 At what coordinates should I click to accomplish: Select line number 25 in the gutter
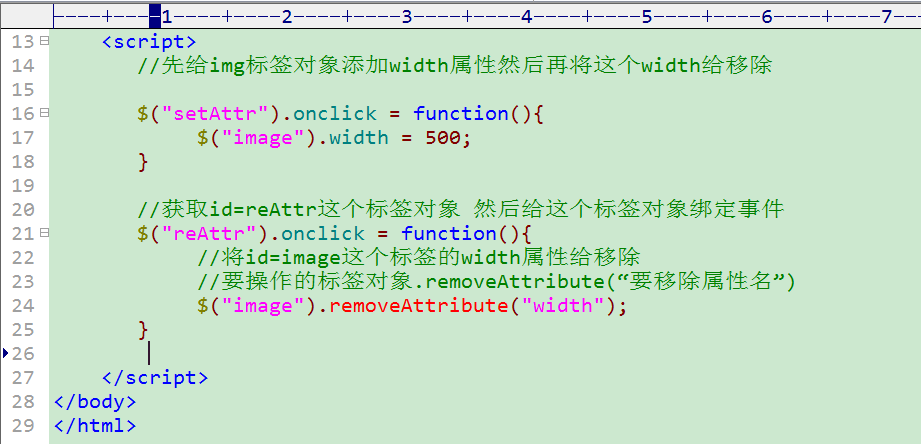tap(23, 329)
